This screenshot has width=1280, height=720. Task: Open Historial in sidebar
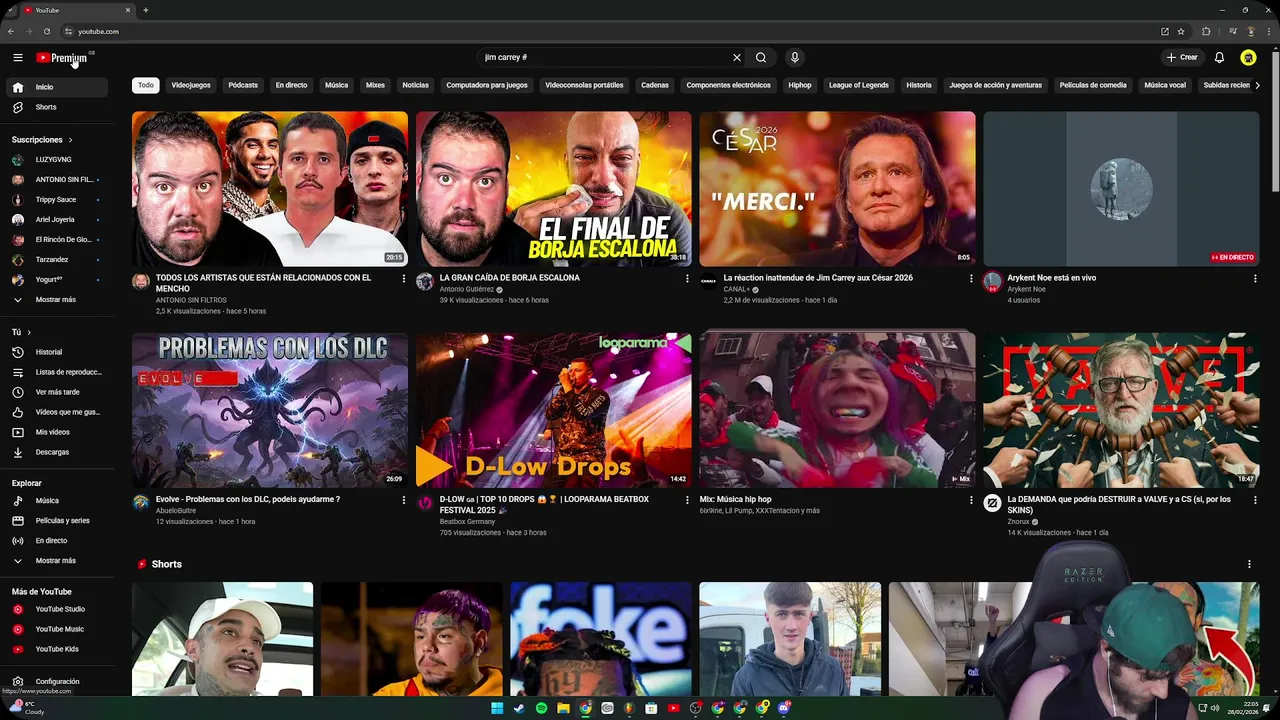55,352
